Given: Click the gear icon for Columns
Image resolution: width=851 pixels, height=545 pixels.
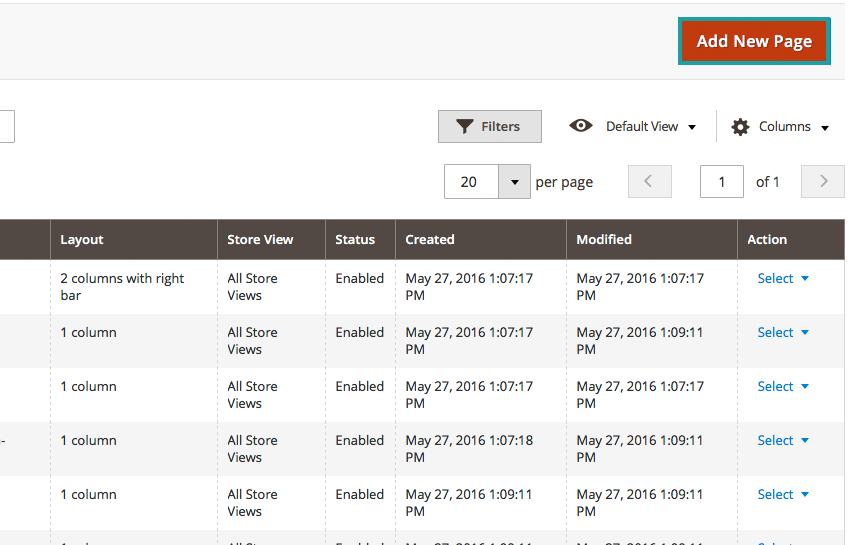Looking at the screenshot, I should coord(740,127).
